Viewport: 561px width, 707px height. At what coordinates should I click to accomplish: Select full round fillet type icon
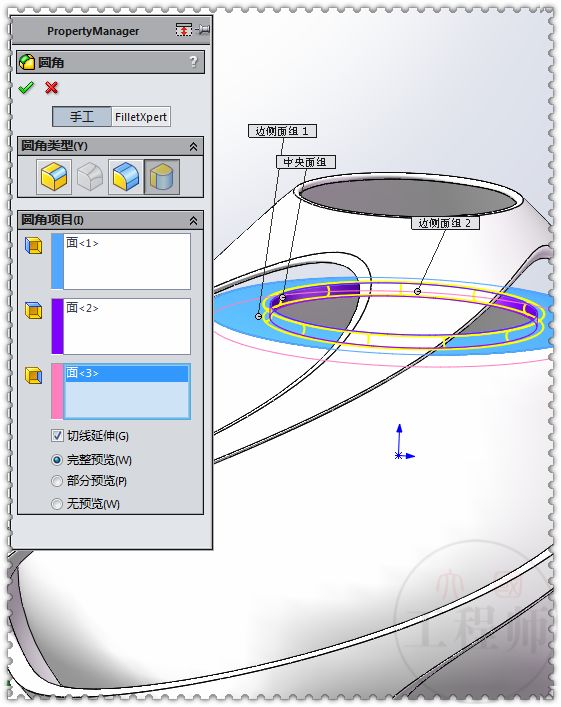pos(162,177)
